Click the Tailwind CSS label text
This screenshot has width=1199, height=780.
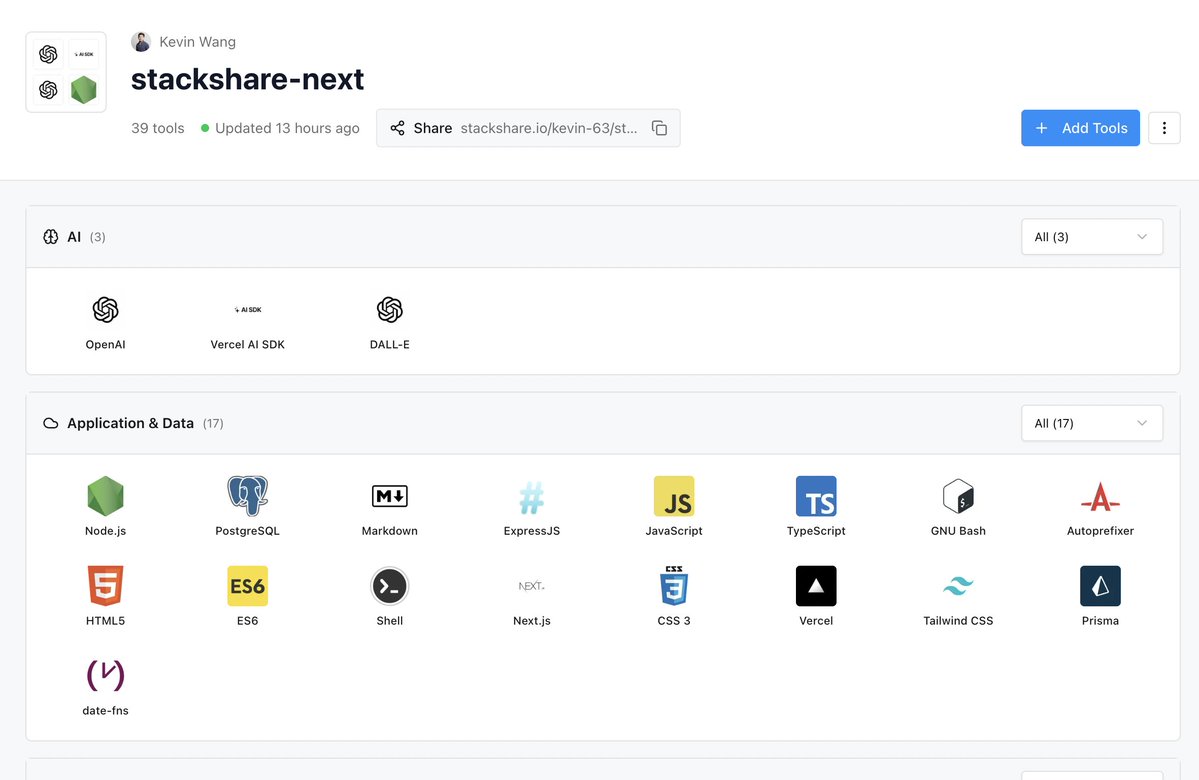(958, 621)
